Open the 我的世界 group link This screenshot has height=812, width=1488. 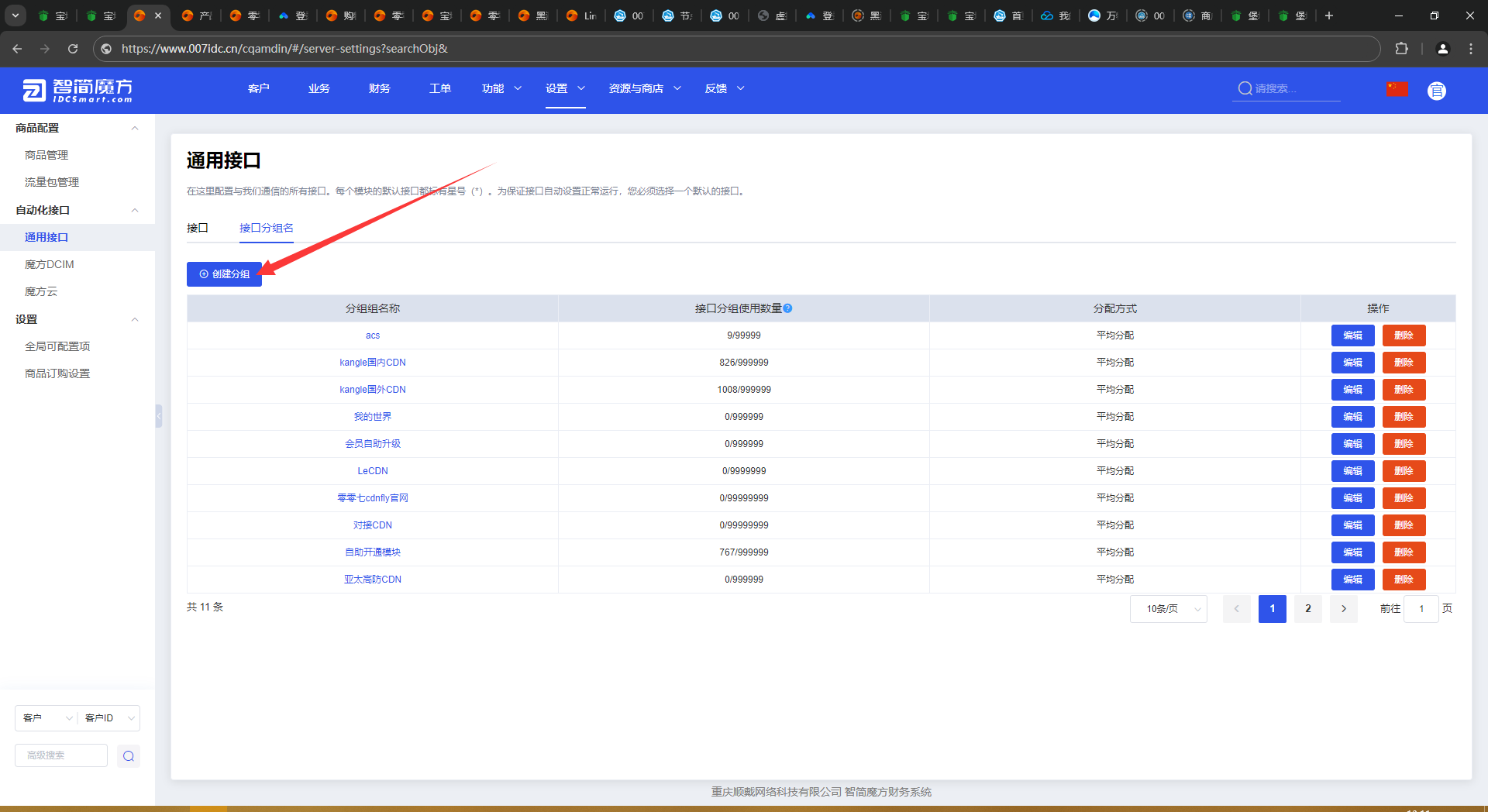pyautogui.click(x=373, y=417)
